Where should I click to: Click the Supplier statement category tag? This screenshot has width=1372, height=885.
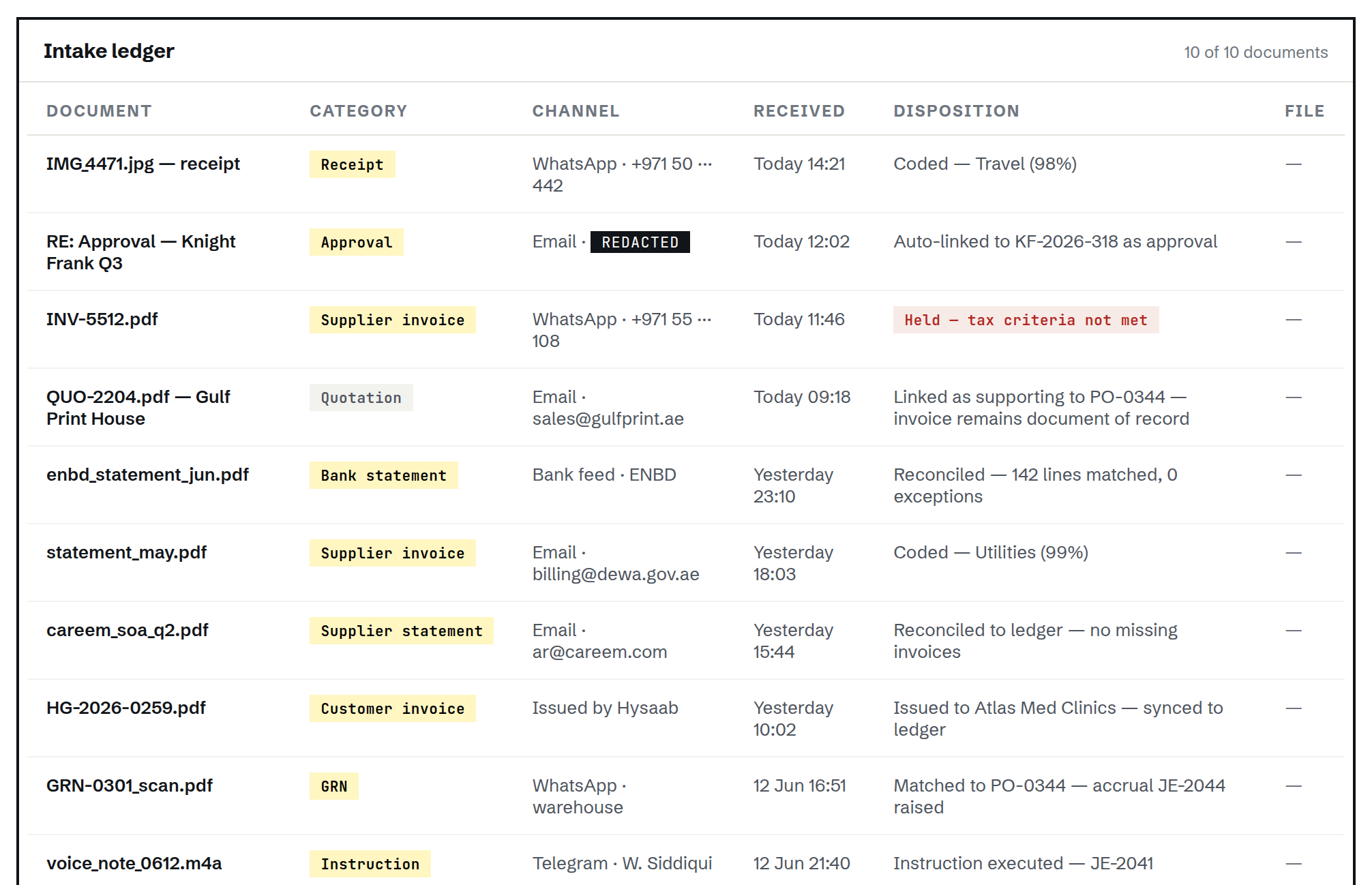(401, 631)
